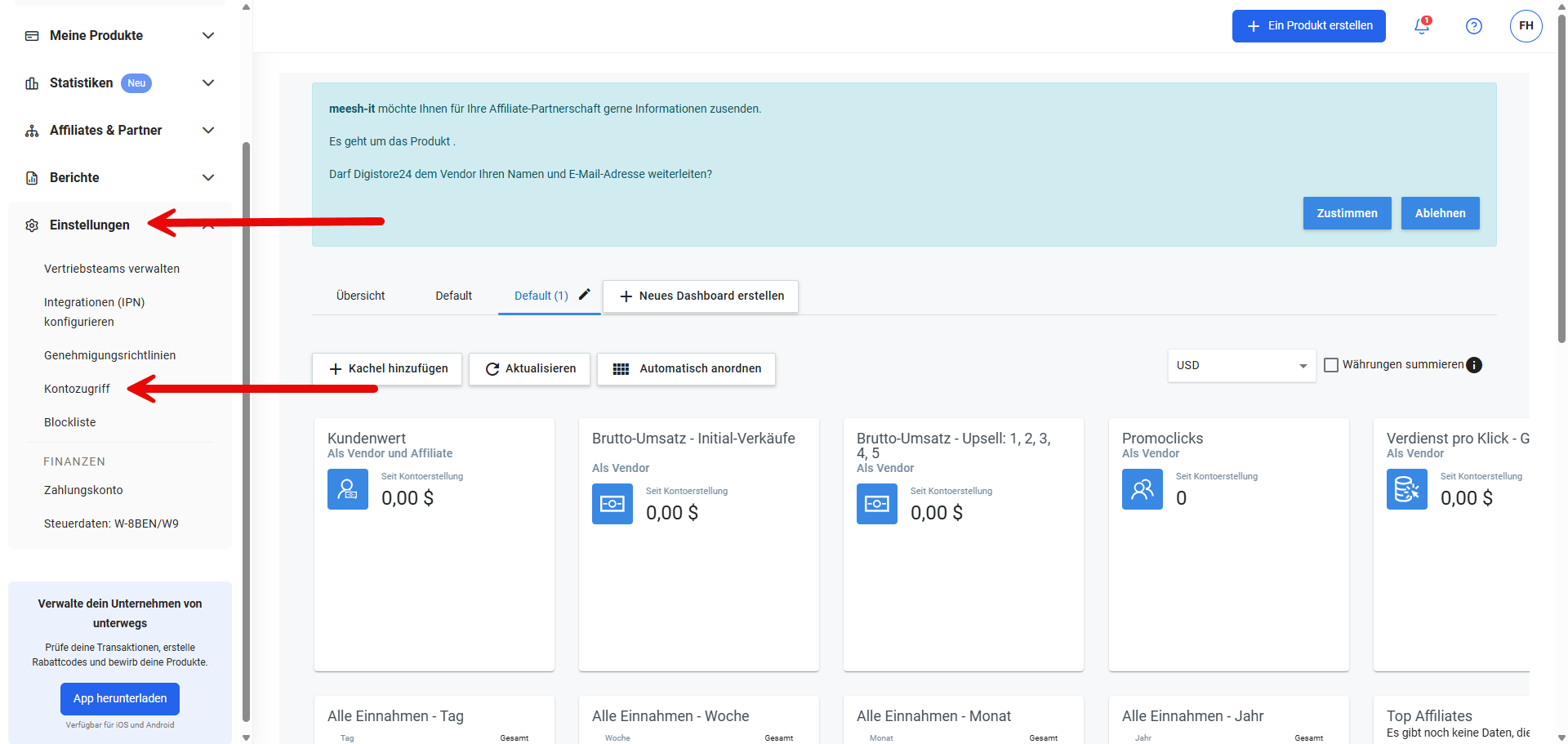Image resolution: width=1568 pixels, height=744 pixels.
Task: Click the Berichte document icon
Action: [x=32, y=178]
